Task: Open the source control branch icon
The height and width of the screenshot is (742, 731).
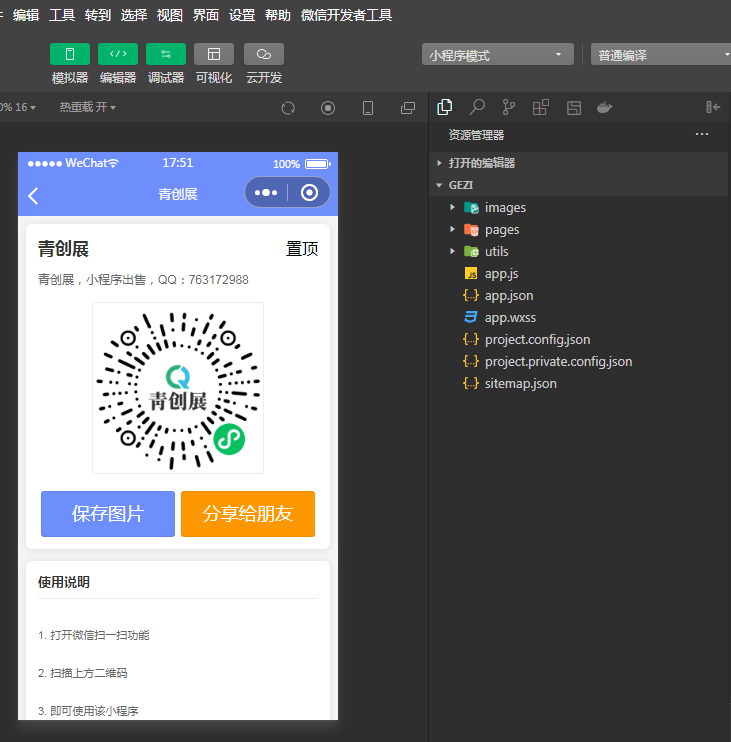Action: (509, 107)
